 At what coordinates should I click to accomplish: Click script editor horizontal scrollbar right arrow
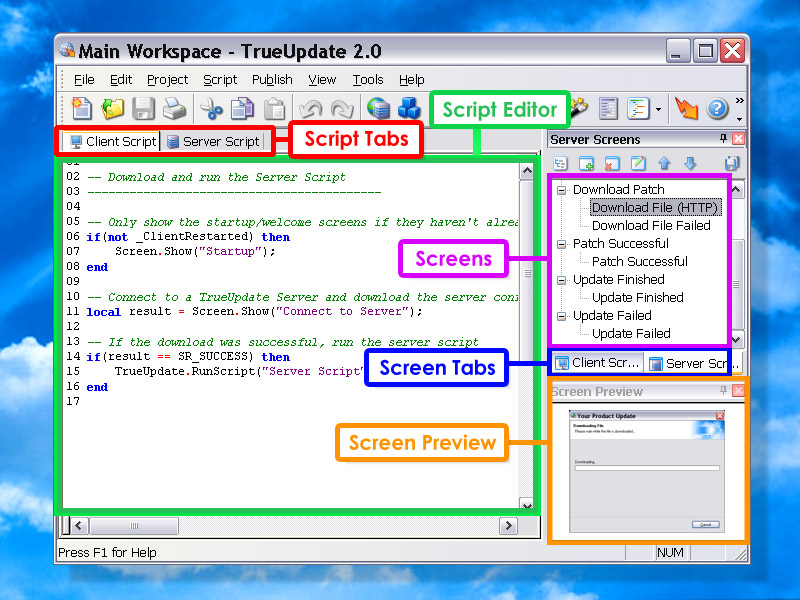[x=508, y=526]
